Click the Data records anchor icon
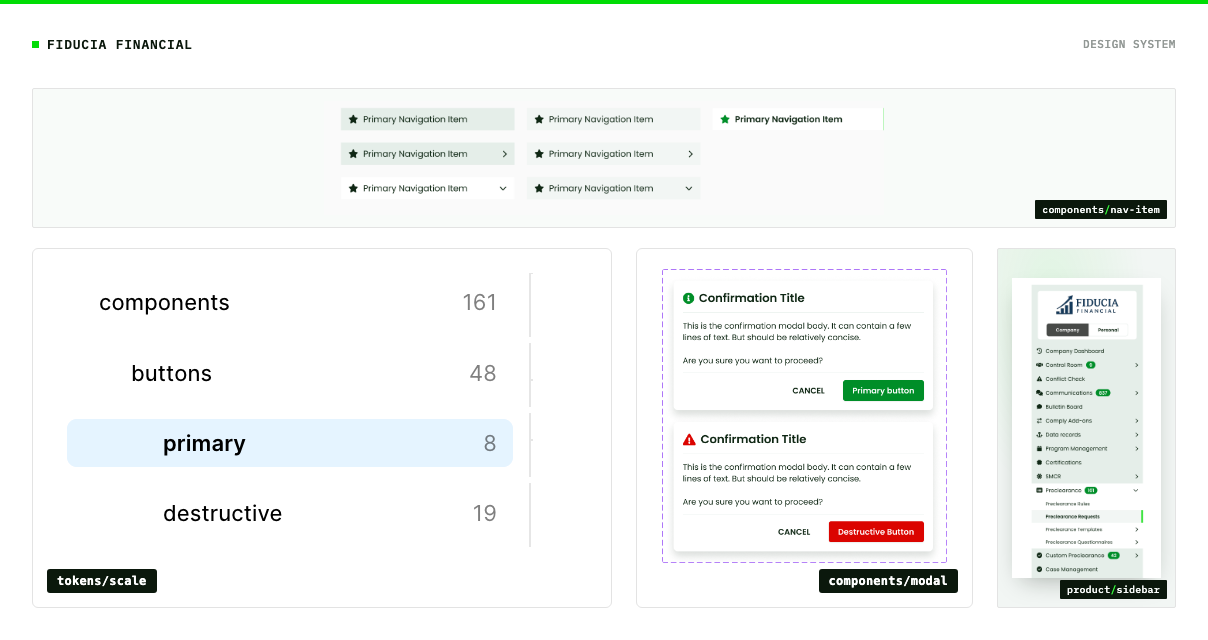The image size is (1208, 640). point(1039,435)
